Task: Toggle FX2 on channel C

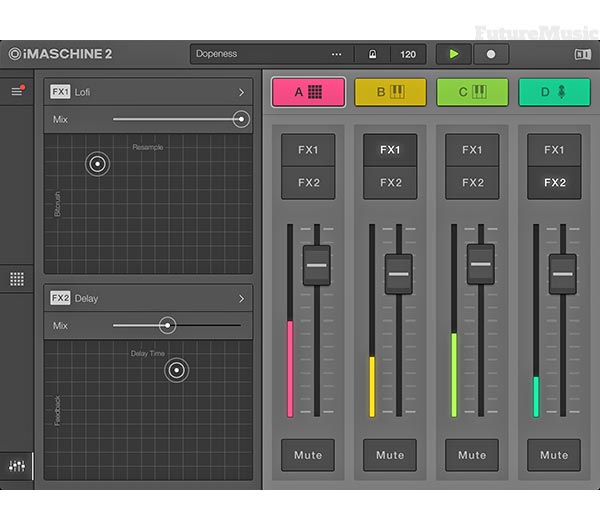Action: click(x=472, y=183)
